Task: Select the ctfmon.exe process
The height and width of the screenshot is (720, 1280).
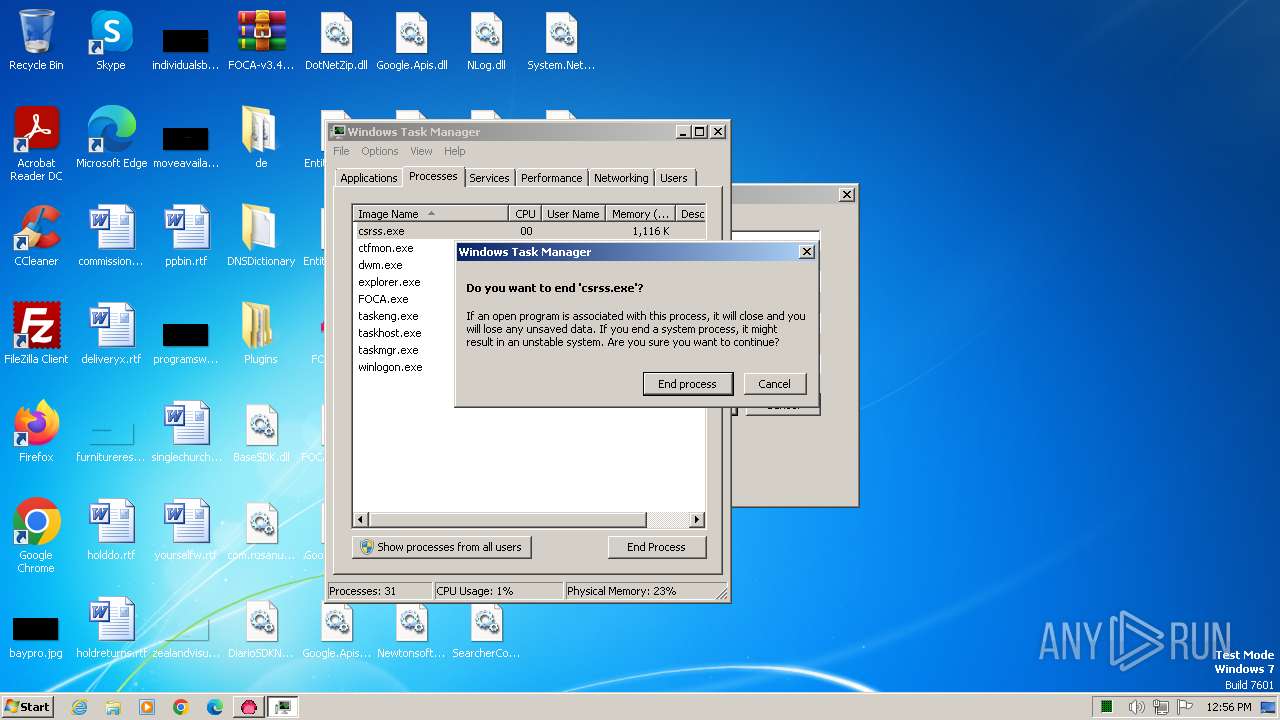Action: click(386, 248)
